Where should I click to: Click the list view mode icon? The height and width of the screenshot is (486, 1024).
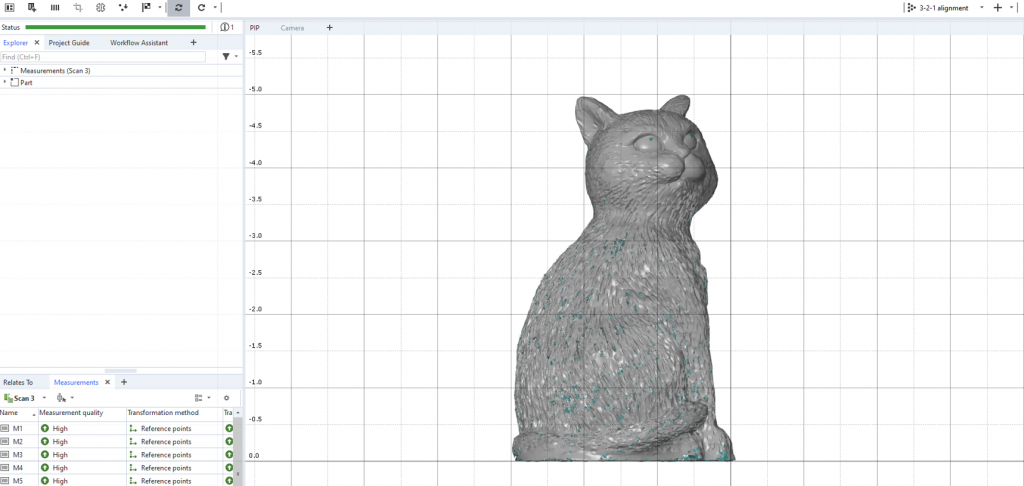tap(199, 398)
